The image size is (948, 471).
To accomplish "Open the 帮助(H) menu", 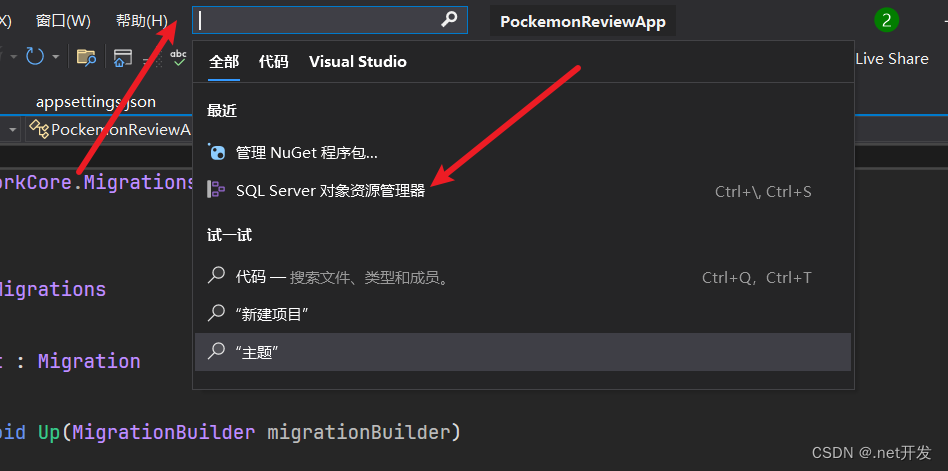I will click(x=142, y=21).
